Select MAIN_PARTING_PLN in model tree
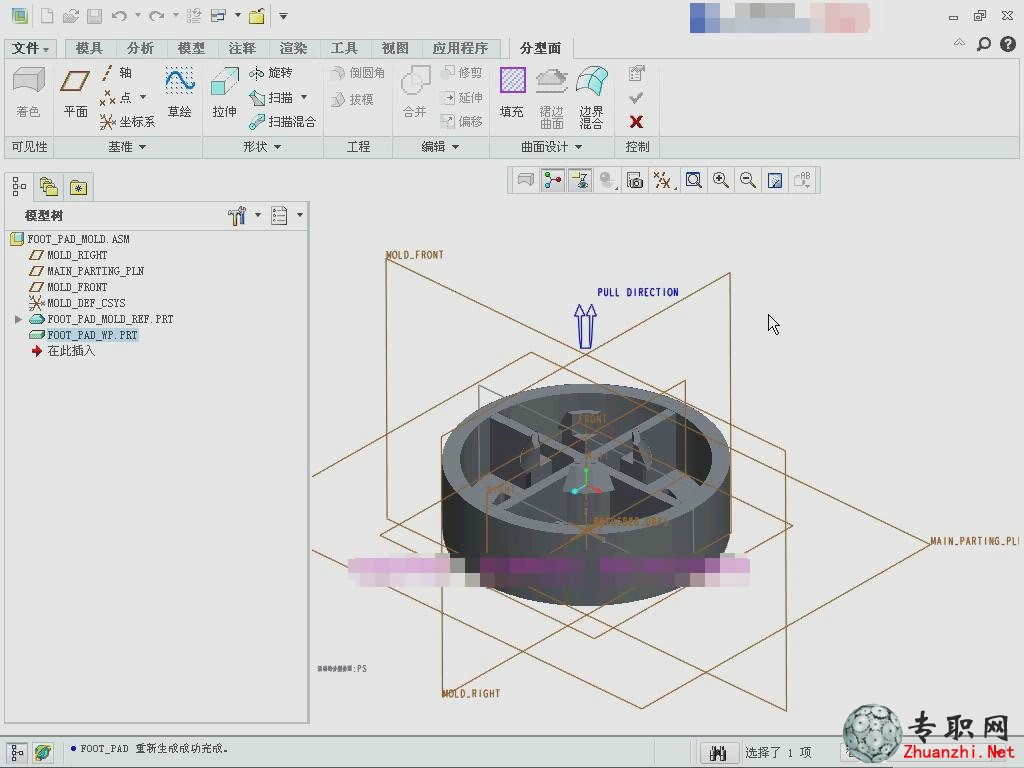 [x=95, y=271]
